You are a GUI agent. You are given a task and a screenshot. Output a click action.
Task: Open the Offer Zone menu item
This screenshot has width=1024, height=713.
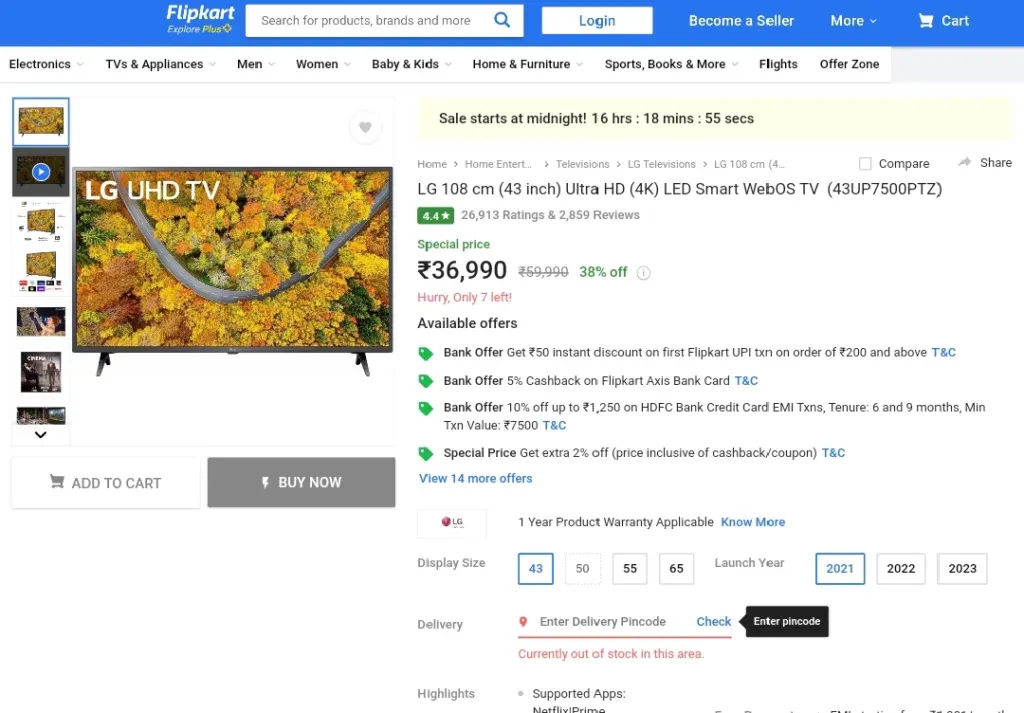[x=849, y=64]
